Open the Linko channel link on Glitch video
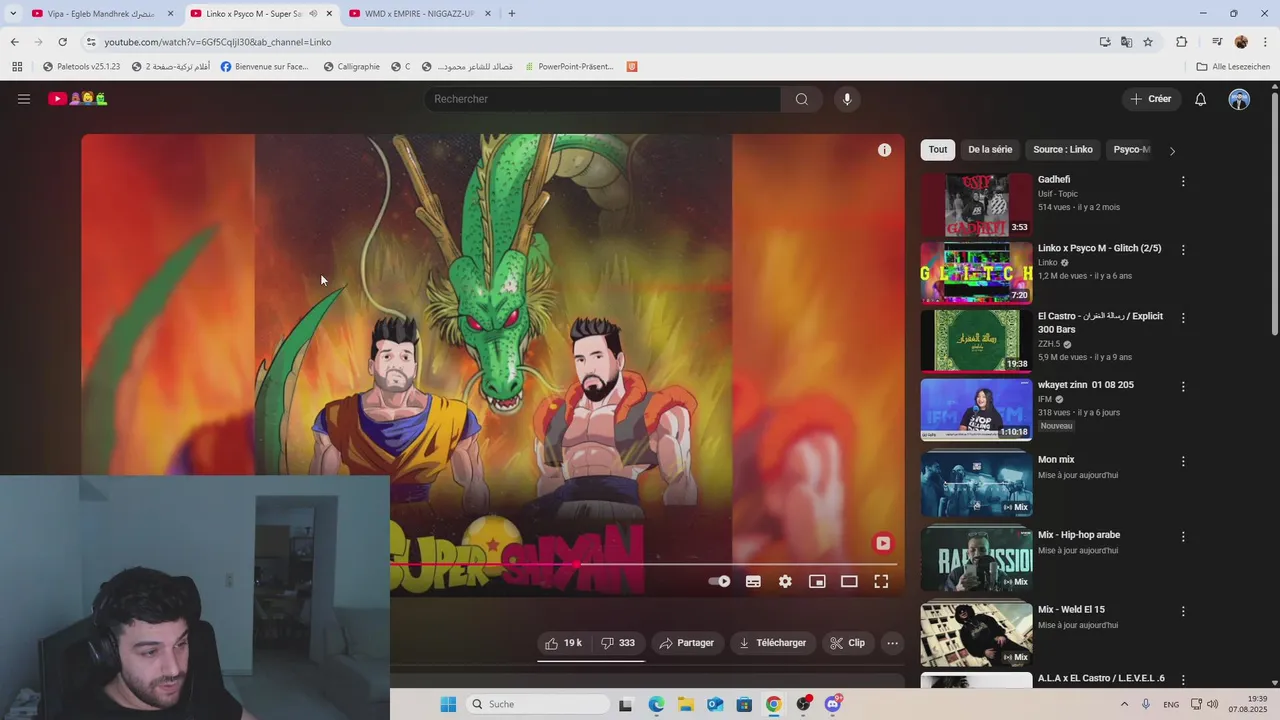1280x720 pixels. [1048, 262]
